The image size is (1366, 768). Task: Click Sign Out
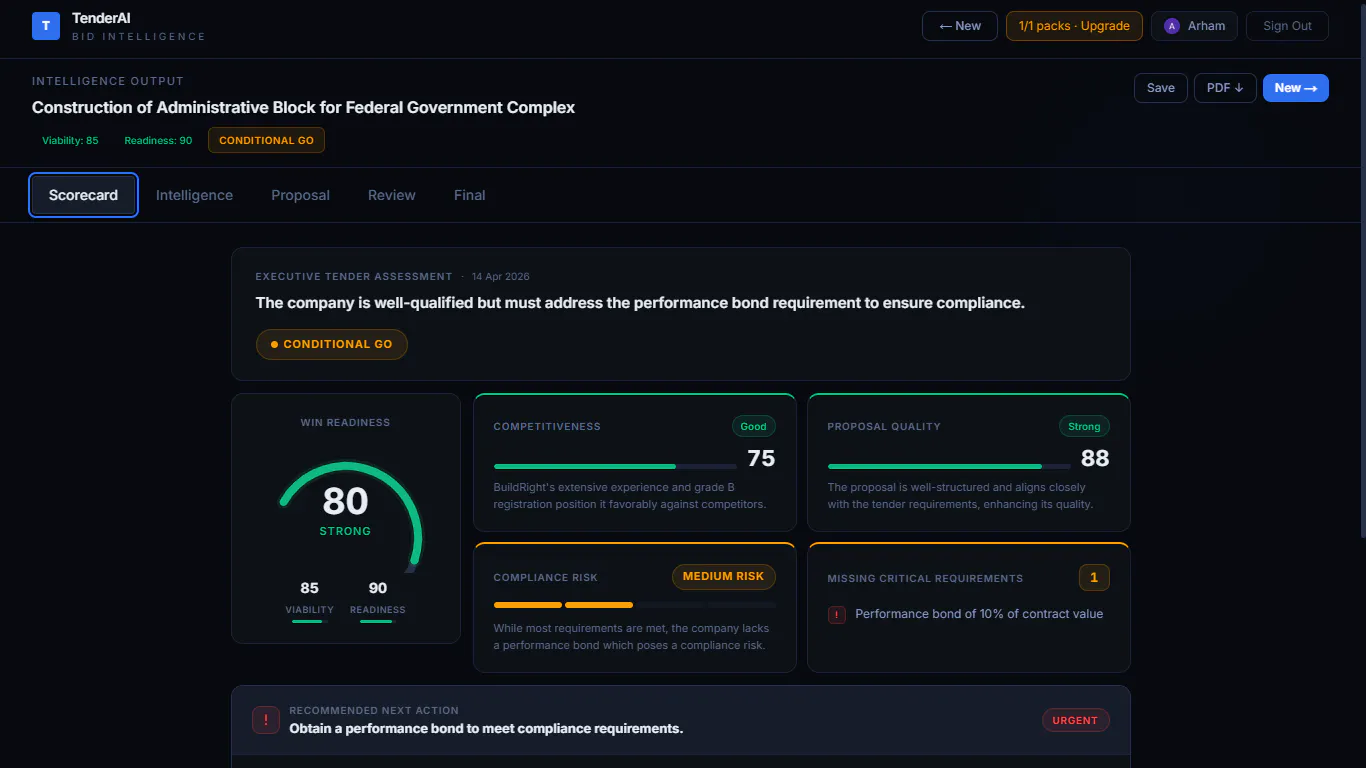1287,26
